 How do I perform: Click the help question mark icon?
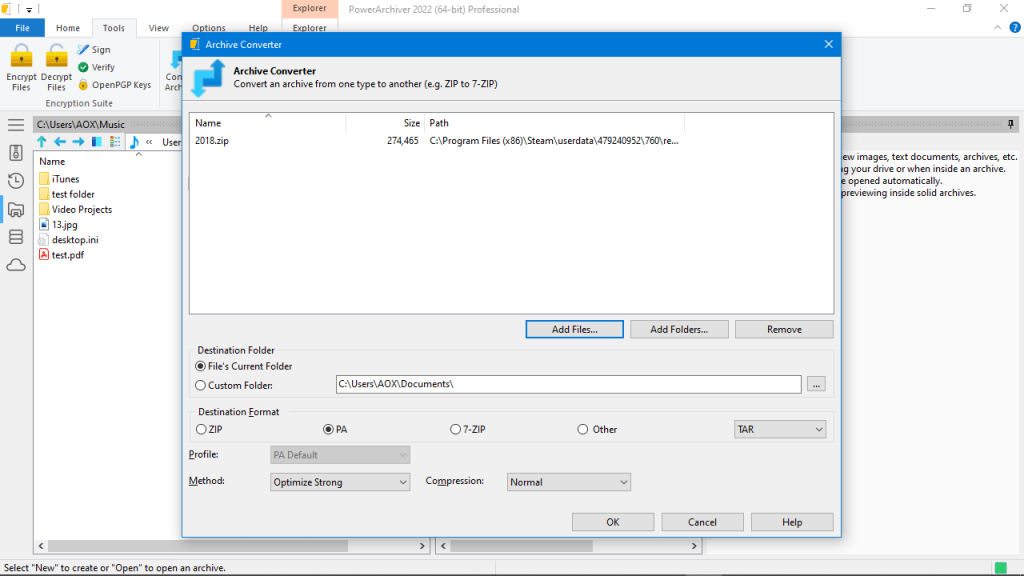(1015, 27)
